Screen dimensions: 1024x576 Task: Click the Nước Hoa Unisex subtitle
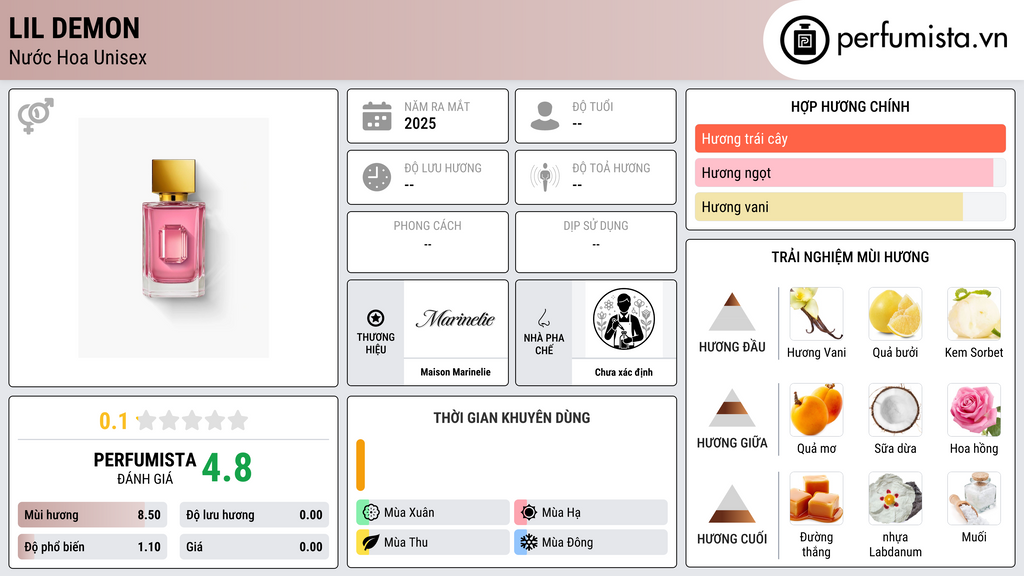pyautogui.click(x=78, y=57)
